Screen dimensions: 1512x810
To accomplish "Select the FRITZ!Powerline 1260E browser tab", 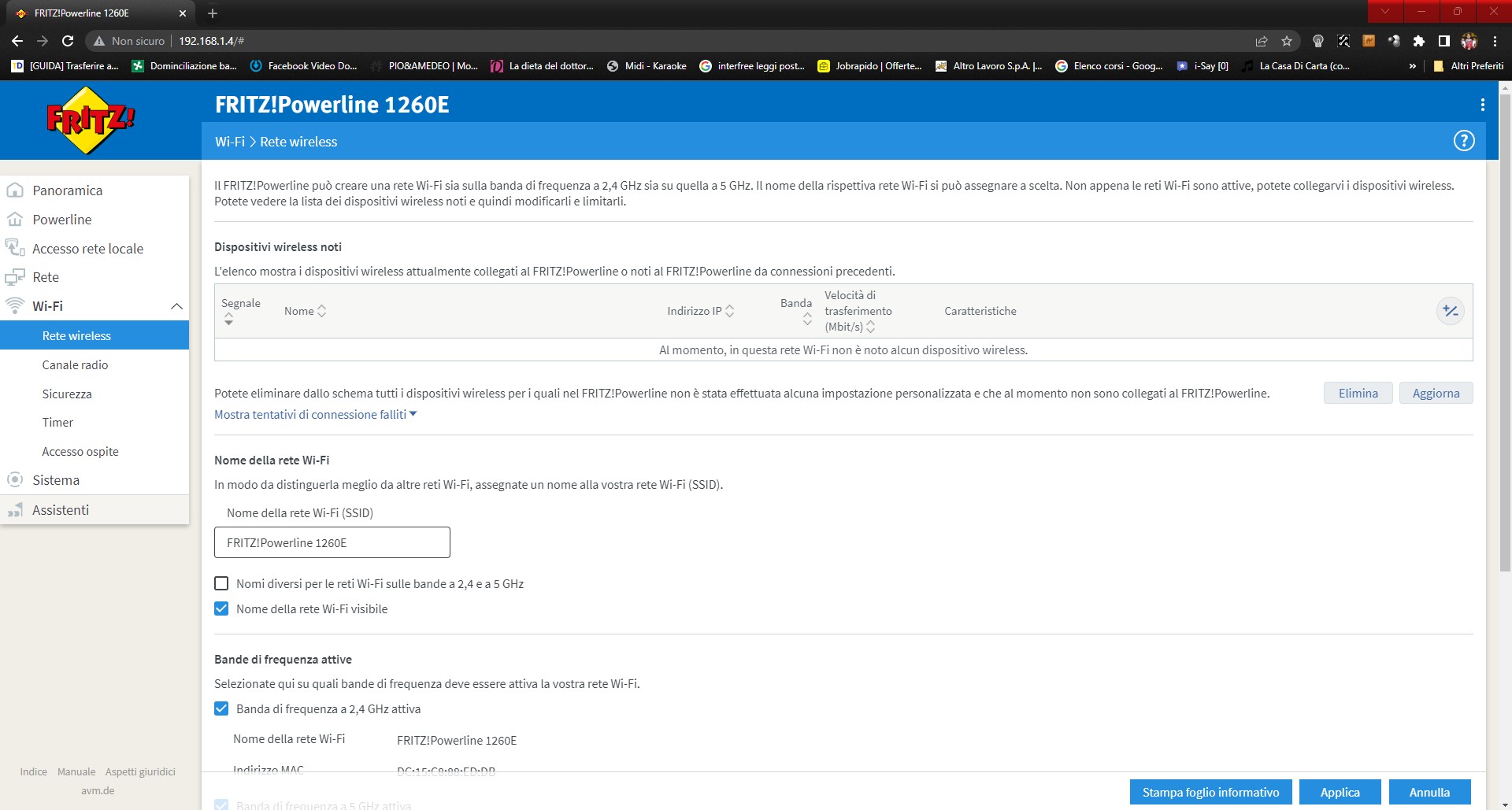I will 101,13.
